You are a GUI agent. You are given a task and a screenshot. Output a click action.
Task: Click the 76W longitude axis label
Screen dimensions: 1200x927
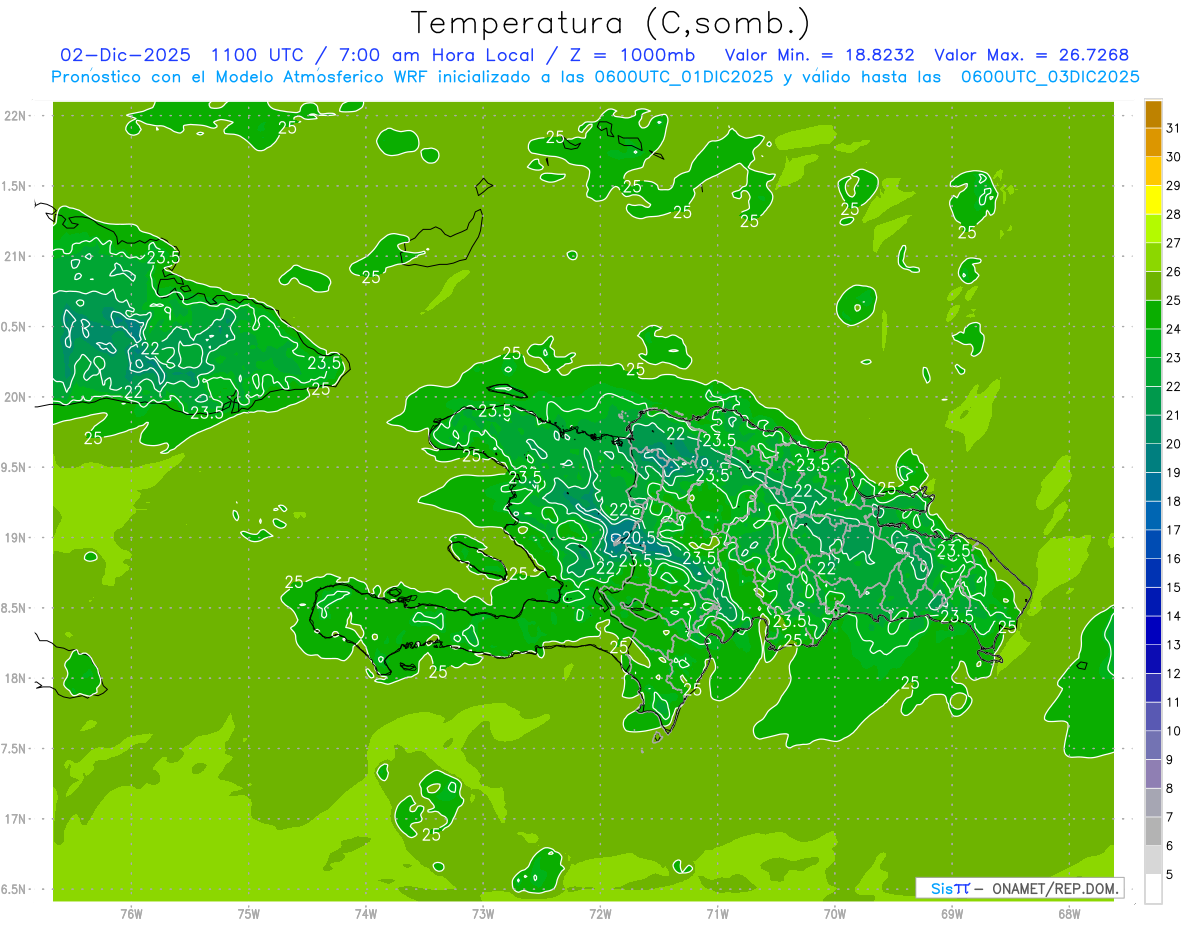click(131, 914)
